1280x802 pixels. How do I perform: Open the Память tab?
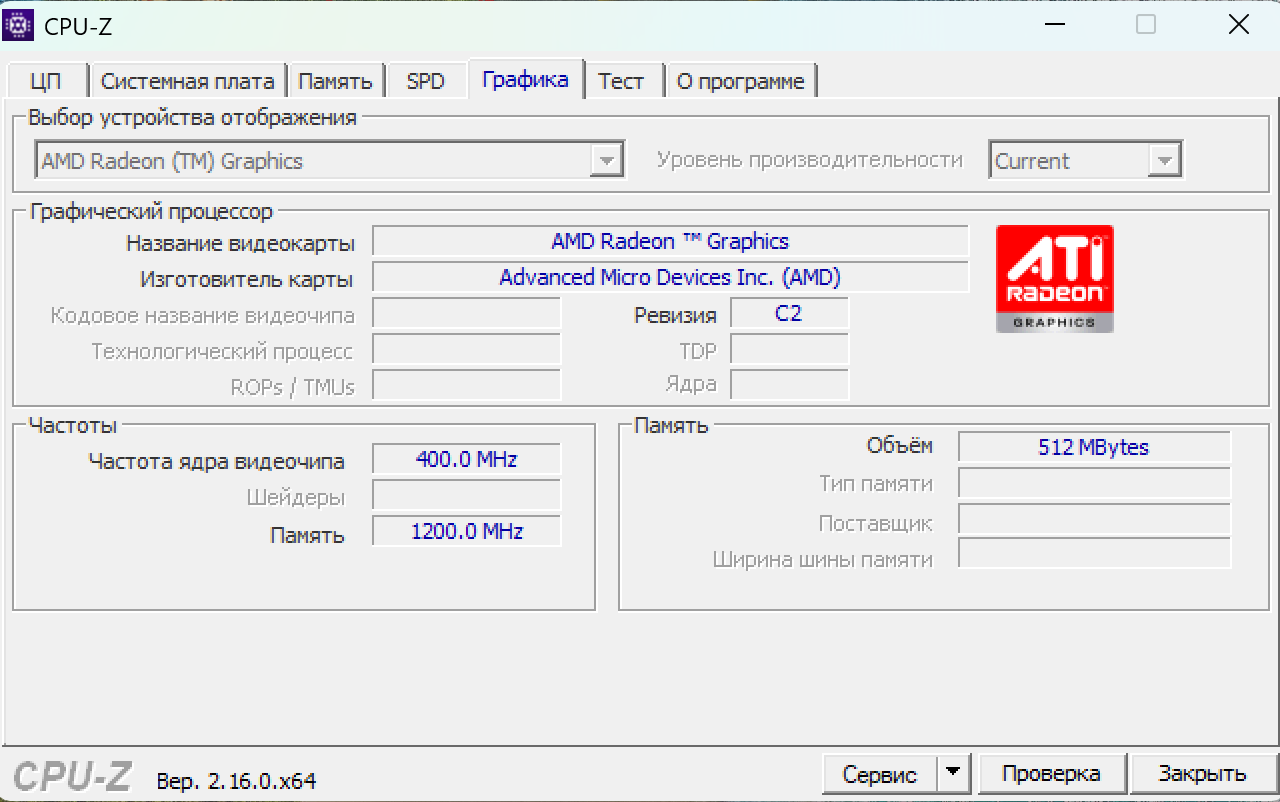(335, 82)
